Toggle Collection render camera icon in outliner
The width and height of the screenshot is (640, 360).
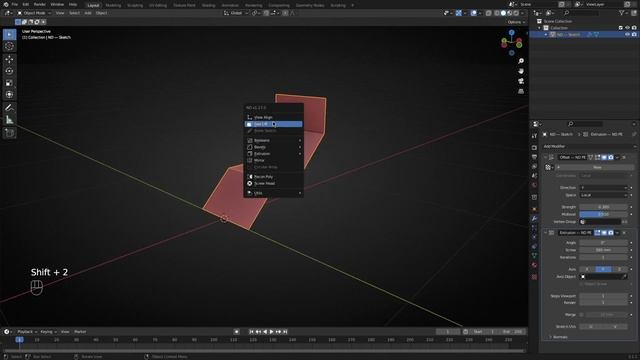pyautogui.click(x=634, y=28)
